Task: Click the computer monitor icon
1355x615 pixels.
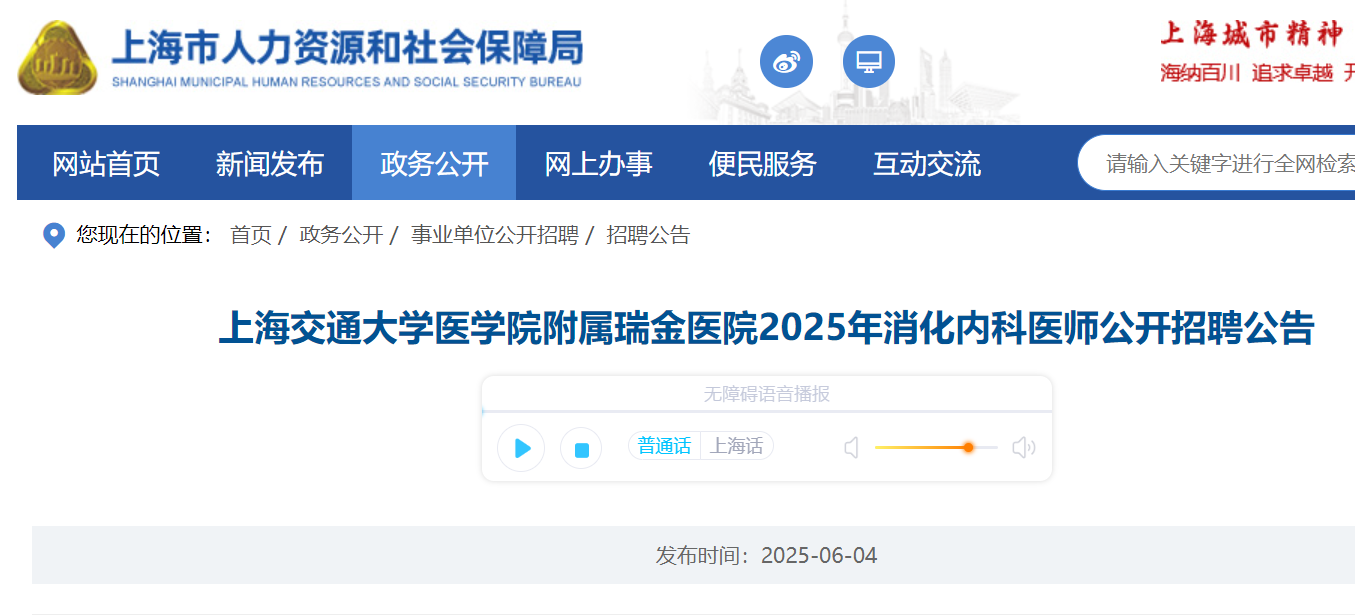Action: pos(869,62)
